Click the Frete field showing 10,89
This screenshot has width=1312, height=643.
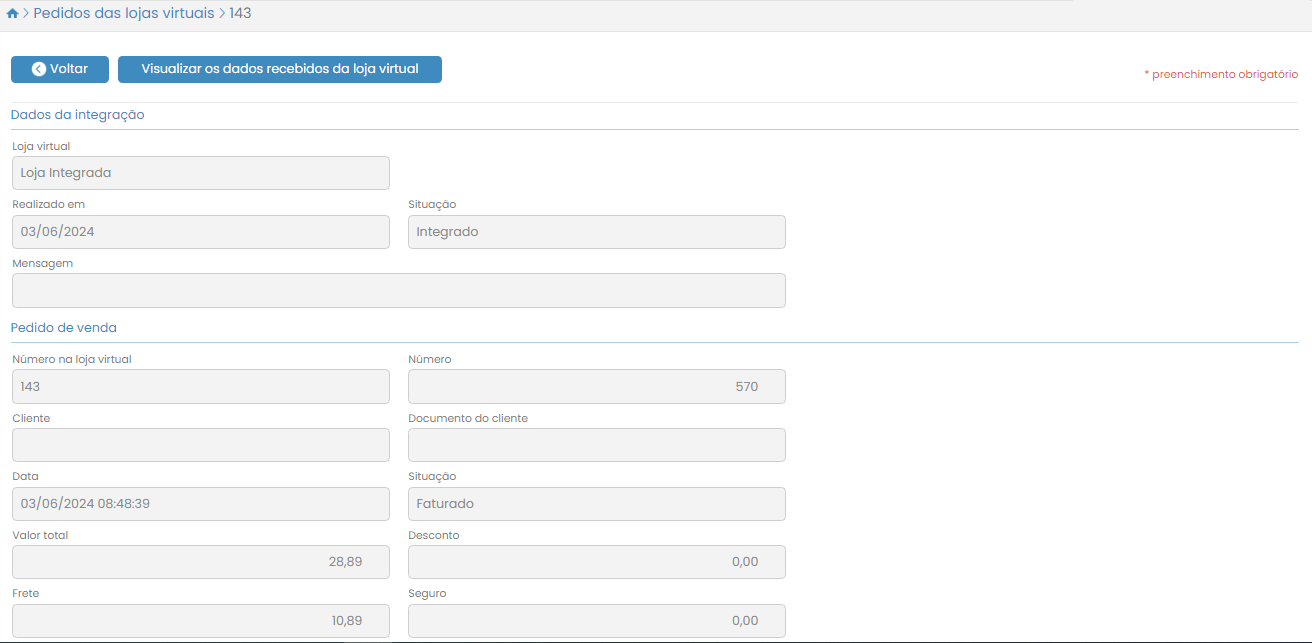coord(200,621)
